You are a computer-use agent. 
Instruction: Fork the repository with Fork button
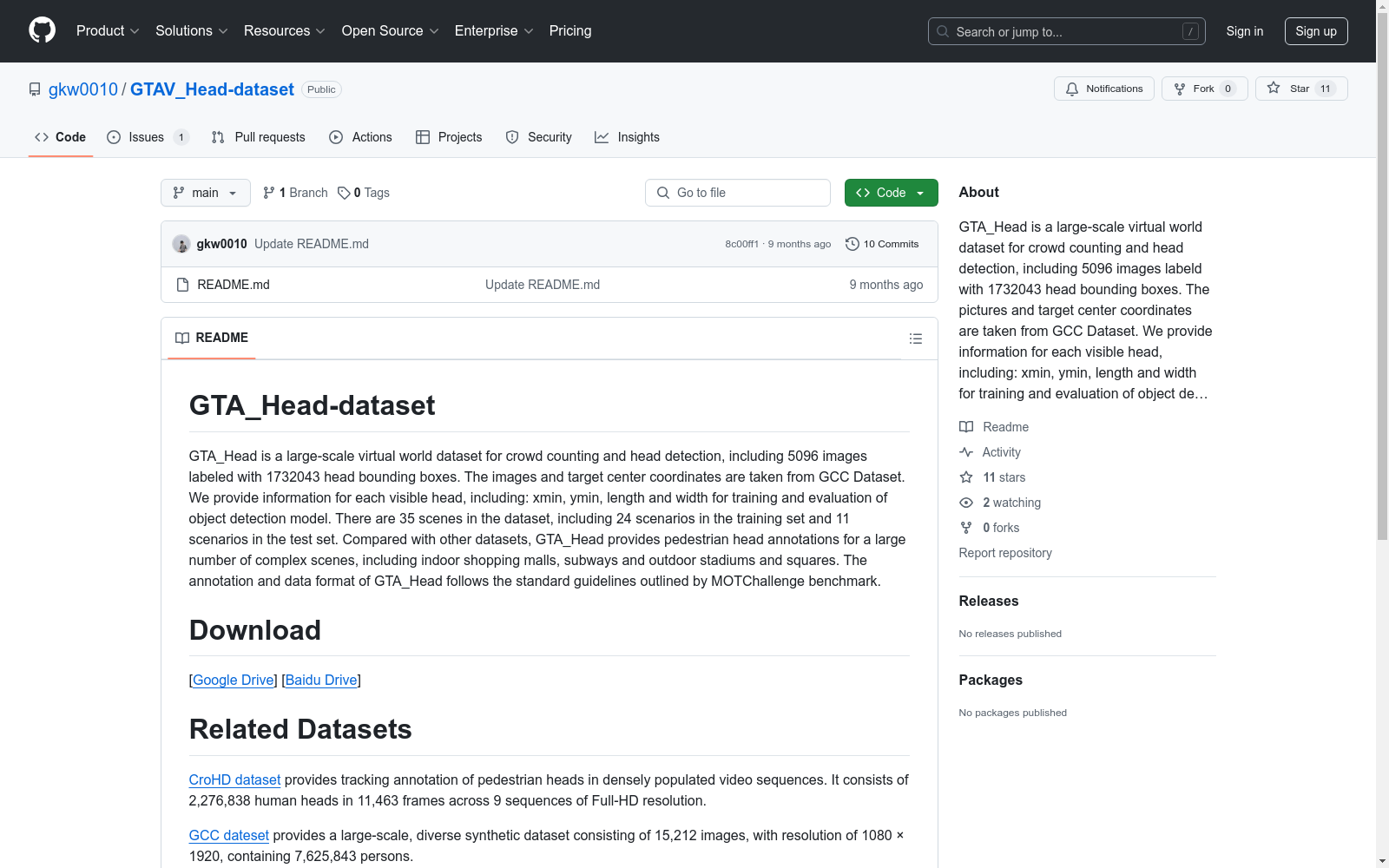point(1204,89)
